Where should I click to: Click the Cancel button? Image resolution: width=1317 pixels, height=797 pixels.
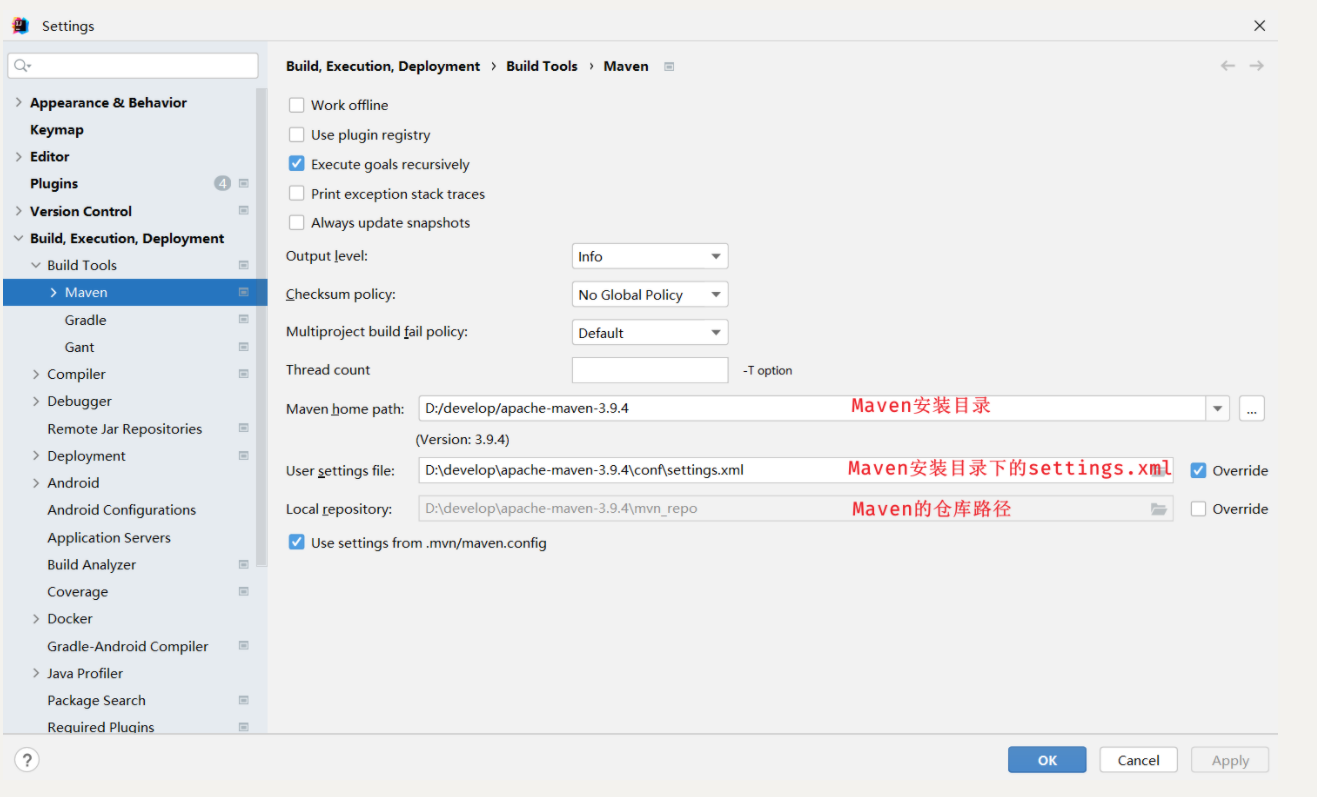[1138, 760]
